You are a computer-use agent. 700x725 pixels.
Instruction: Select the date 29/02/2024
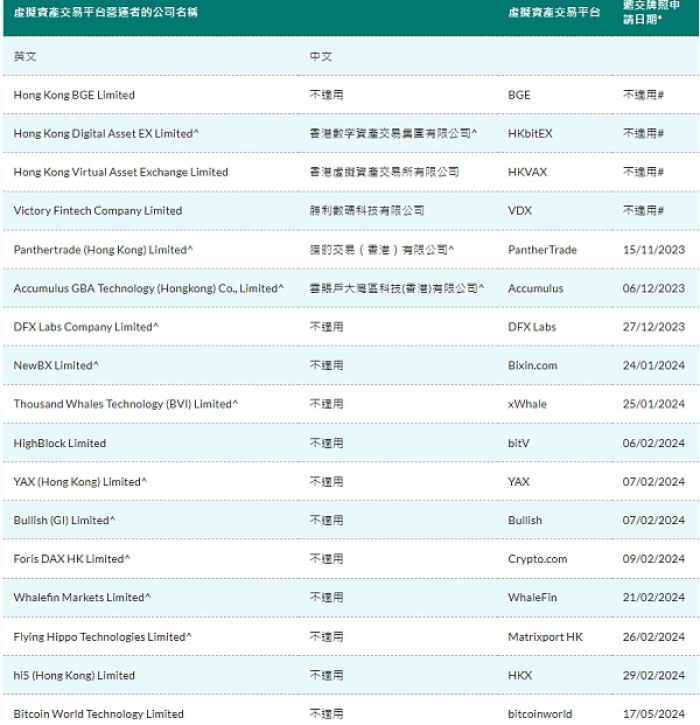(x=654, y=676)
